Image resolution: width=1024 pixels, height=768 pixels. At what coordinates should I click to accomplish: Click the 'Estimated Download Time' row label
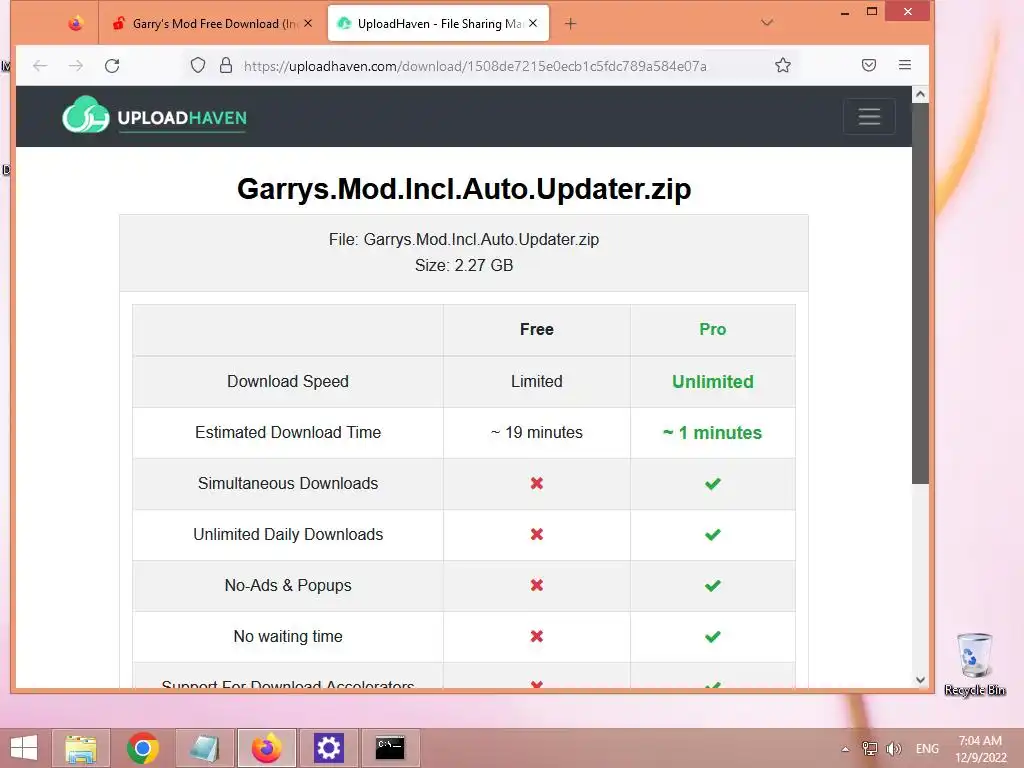pos(288,432)
